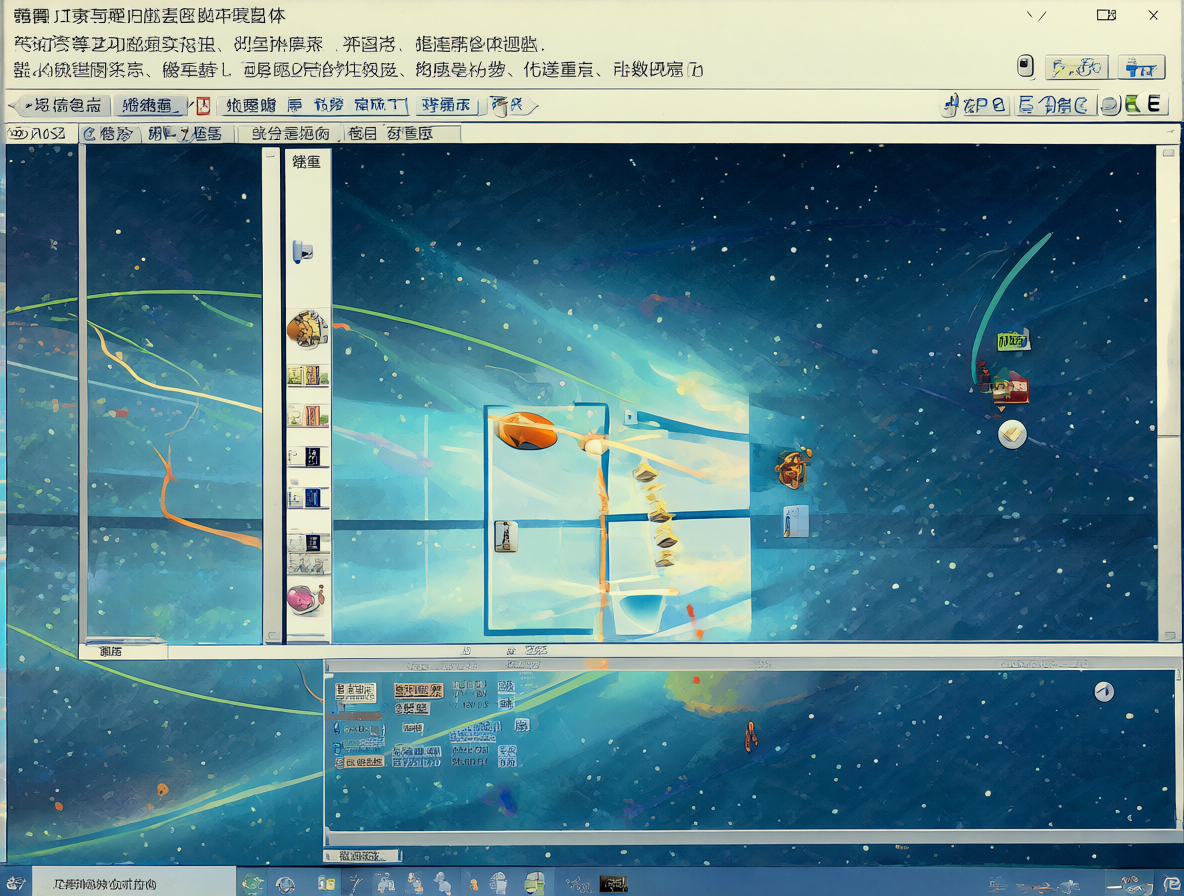
Task: Open the first tab in the second toolbar row
Action: click(42, 134)
